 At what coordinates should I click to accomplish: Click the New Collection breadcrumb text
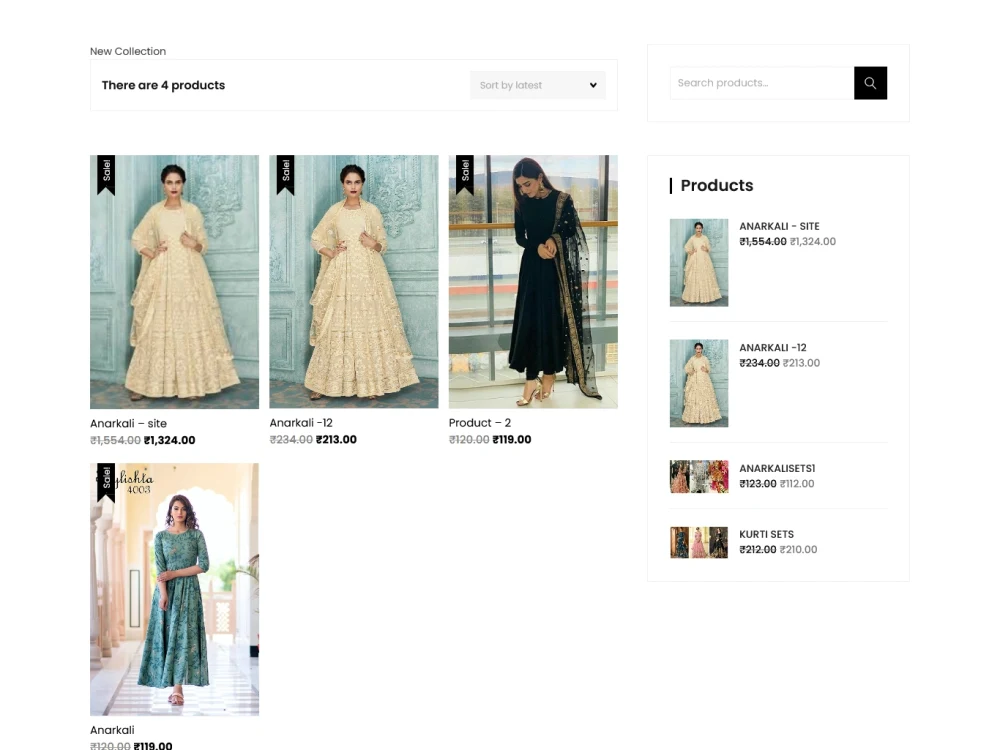[x=128, y=51]
